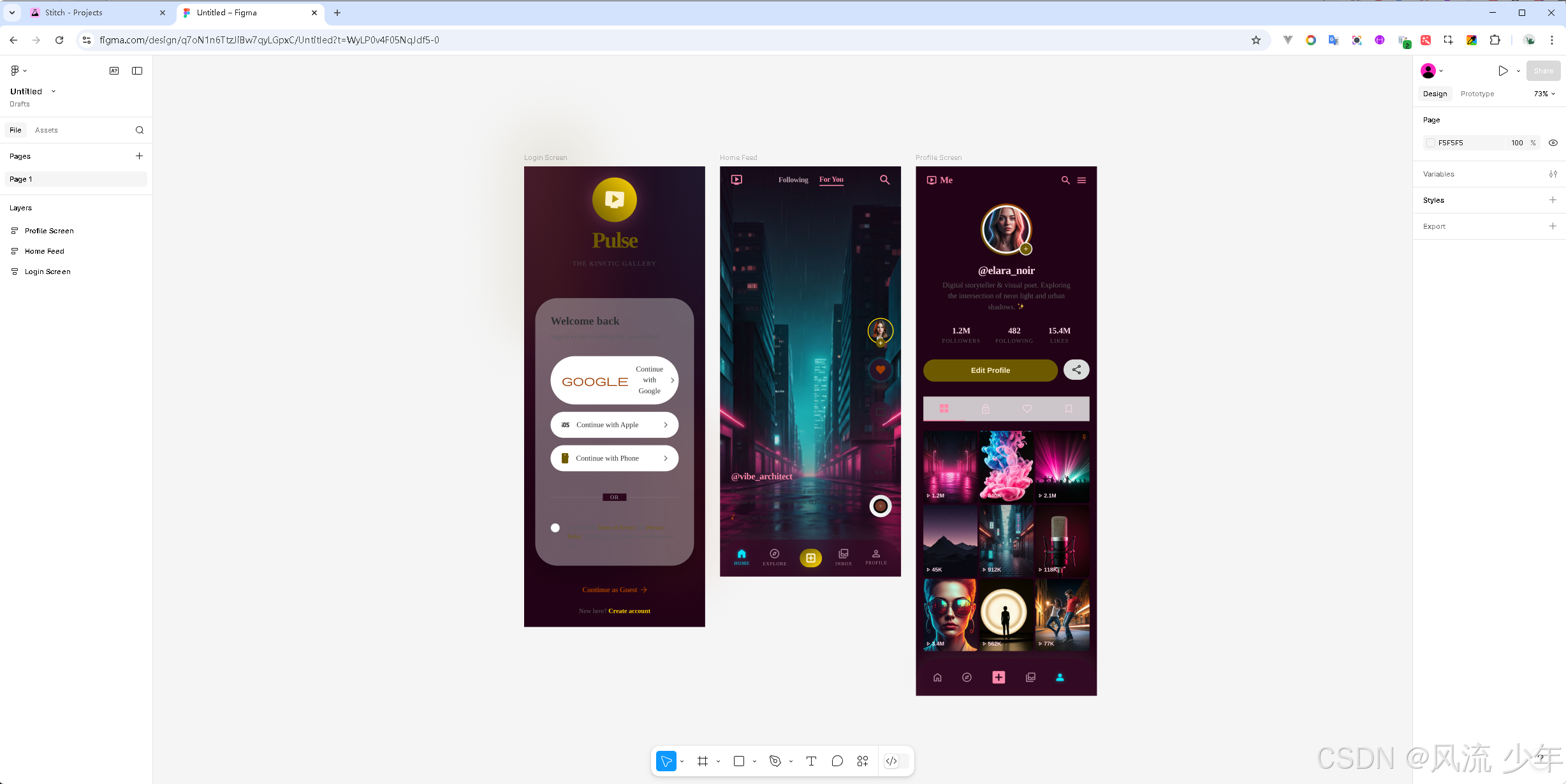Select the Home Feed layer

pyautogui.click(x=45, y=251)
